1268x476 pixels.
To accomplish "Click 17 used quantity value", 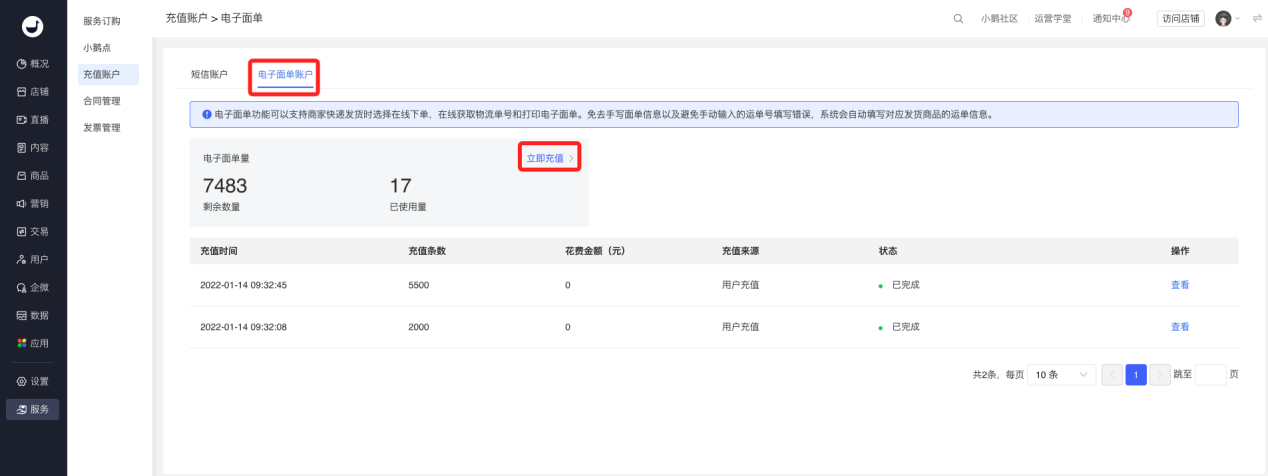I will pos(400,186).
